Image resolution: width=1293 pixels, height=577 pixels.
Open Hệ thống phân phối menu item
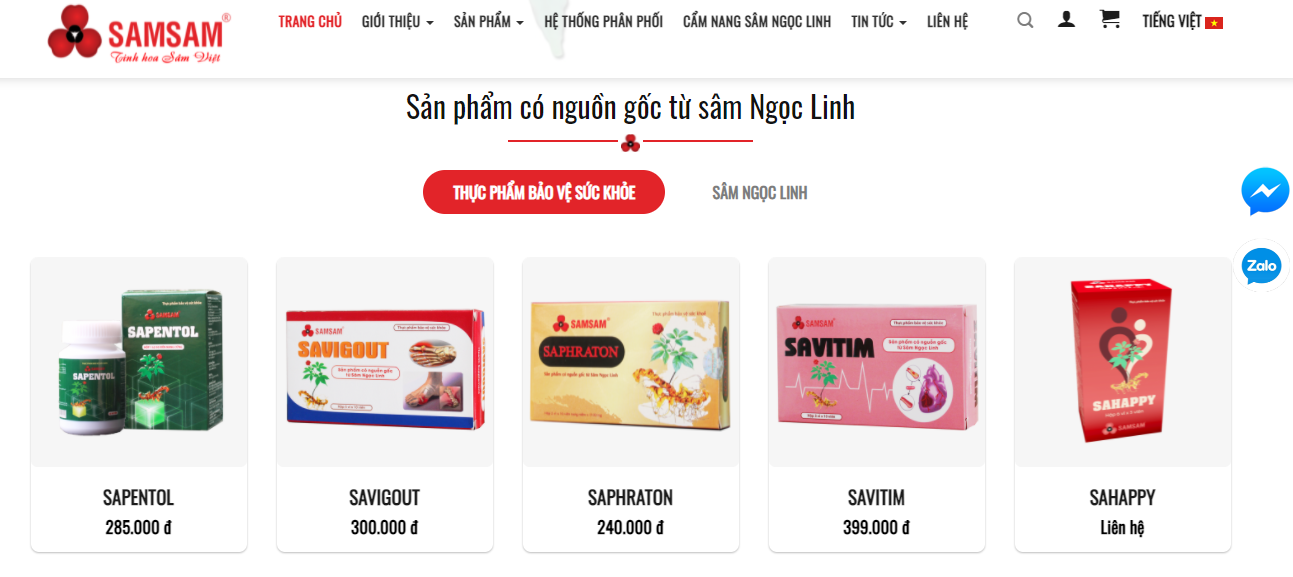[x=603, y=22]
